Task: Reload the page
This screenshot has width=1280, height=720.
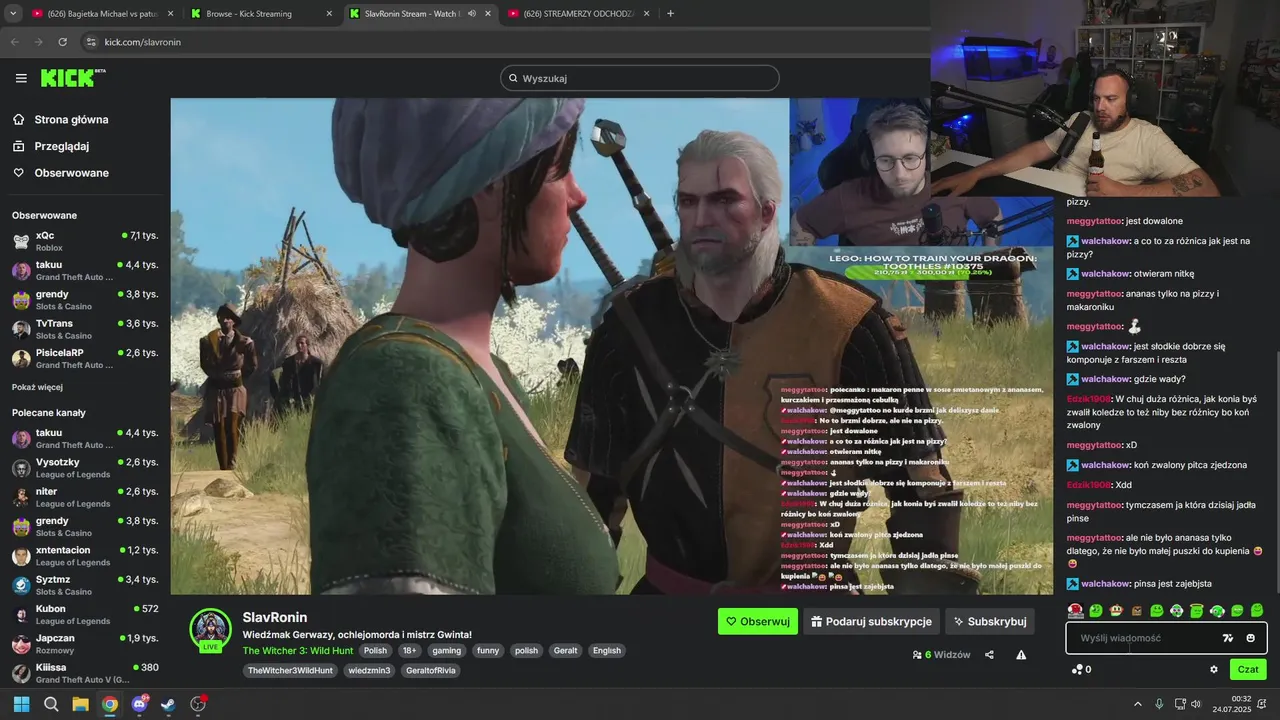Action: (x=63, y=42)
